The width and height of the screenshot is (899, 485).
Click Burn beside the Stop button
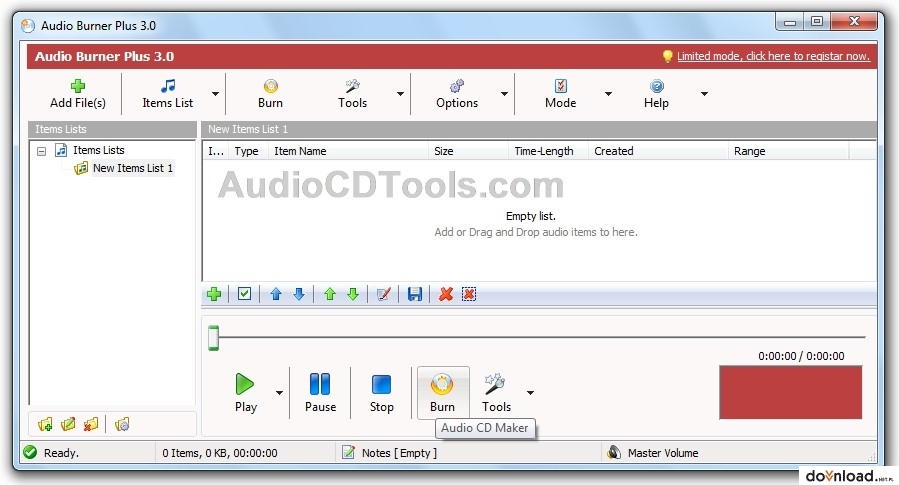click(443, 393)
